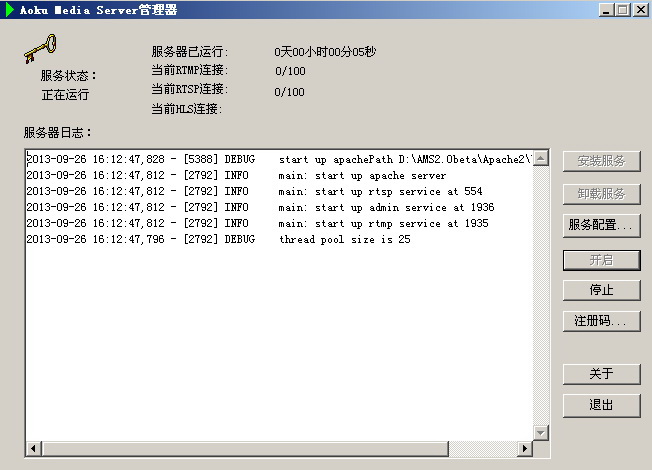This screenshot has width=652, height=470.
Task: Open 服务配置... settings dialog
Action: tap(601, 225)
